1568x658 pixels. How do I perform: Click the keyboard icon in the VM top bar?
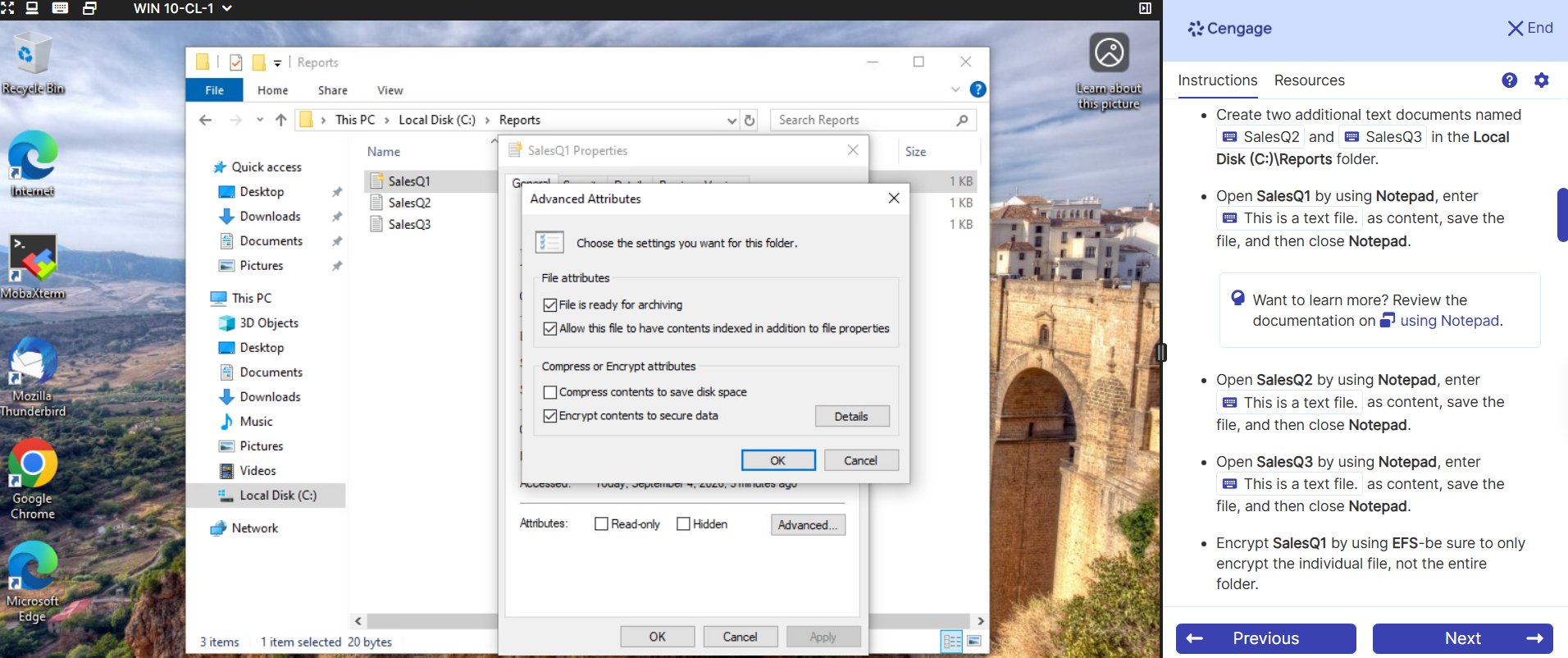coord(60,8)
